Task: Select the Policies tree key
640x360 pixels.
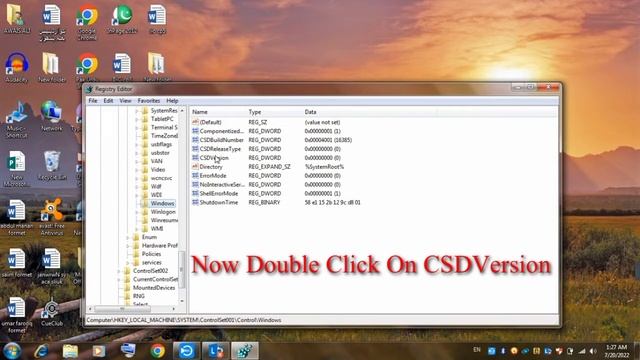Action: click(151, 254)
